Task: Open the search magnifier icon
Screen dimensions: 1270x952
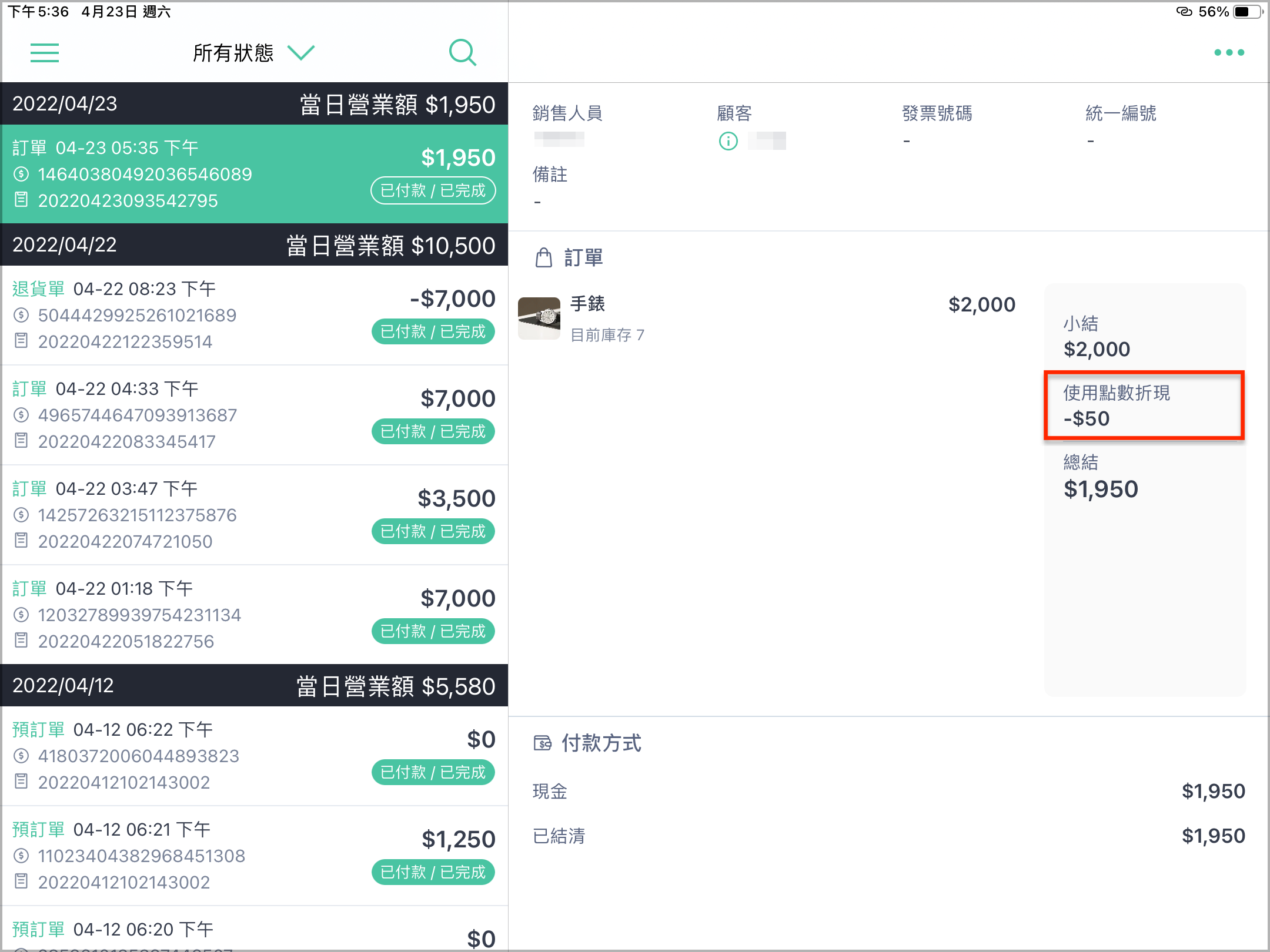Action: coord(463,53)
